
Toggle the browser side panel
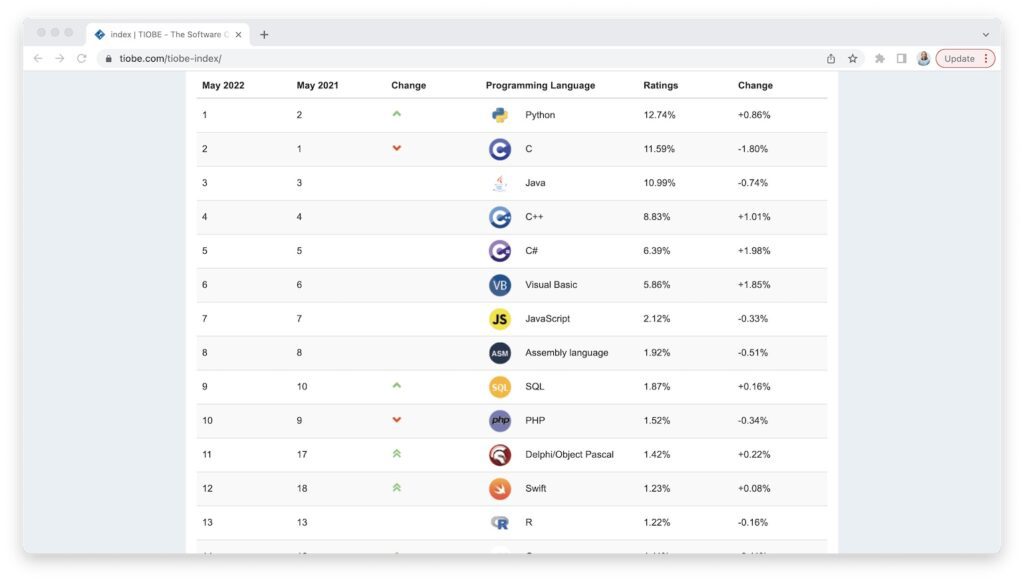point(901,59)
